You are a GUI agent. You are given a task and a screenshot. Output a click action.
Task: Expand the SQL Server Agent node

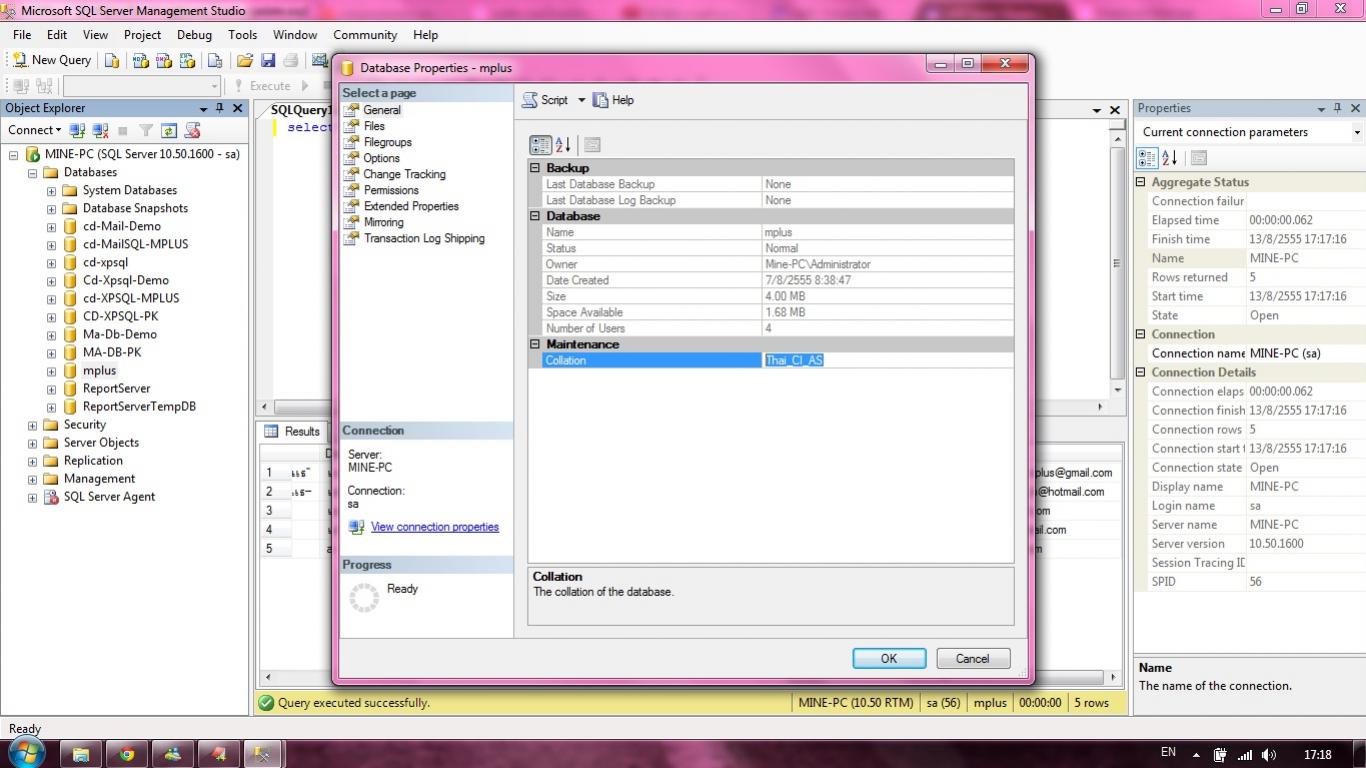click(x=32, y=497)
